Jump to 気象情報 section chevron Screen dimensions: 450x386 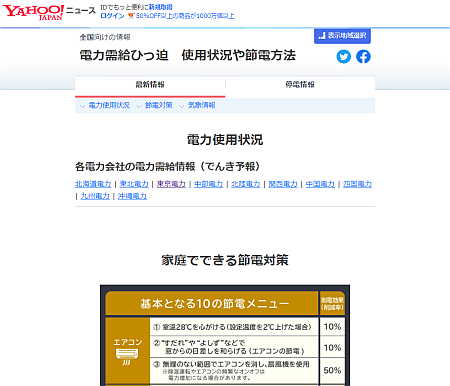click(x=181, y=106)
